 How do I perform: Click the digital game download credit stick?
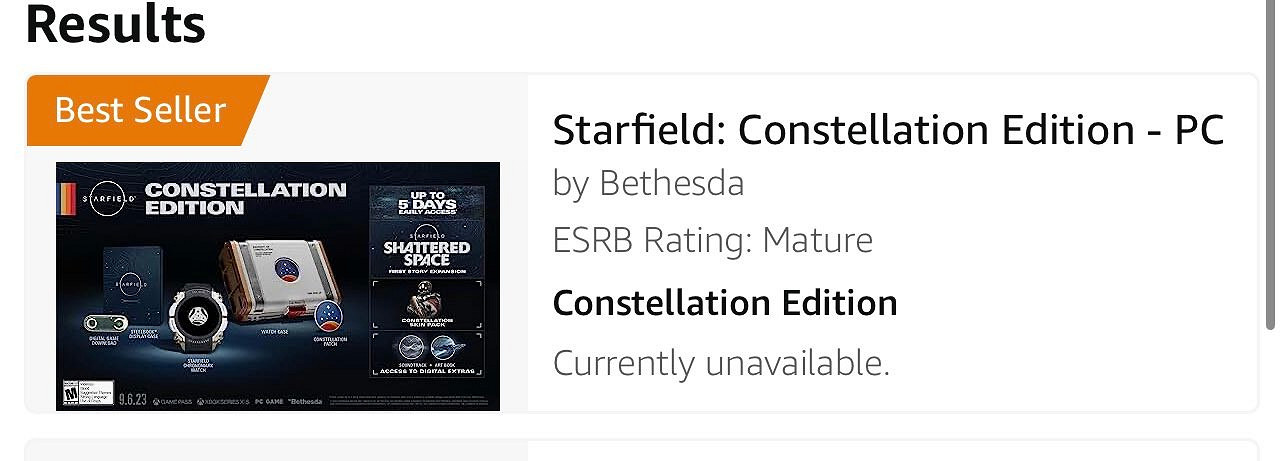pyautogui.click(x=103, y=326)
